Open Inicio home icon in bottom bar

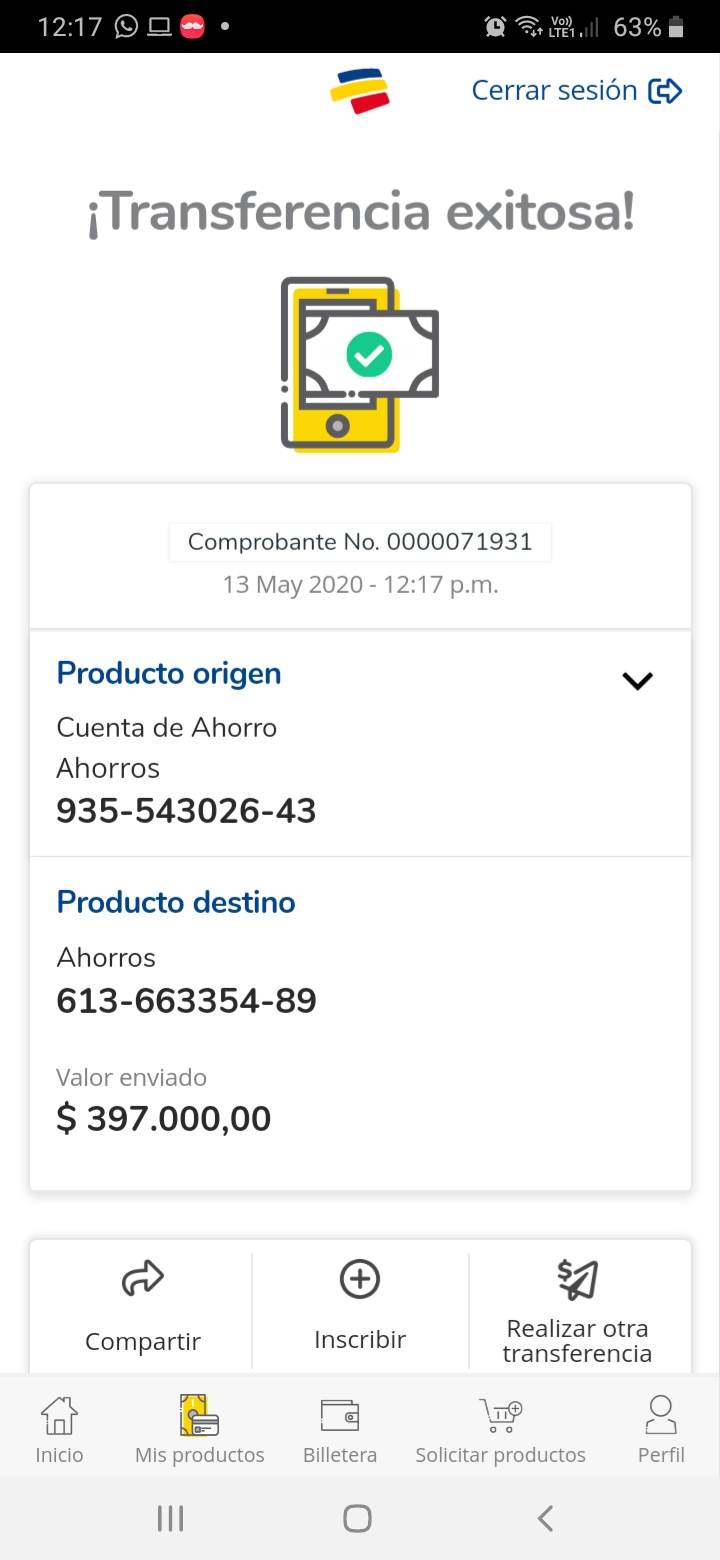[59, 1416]
